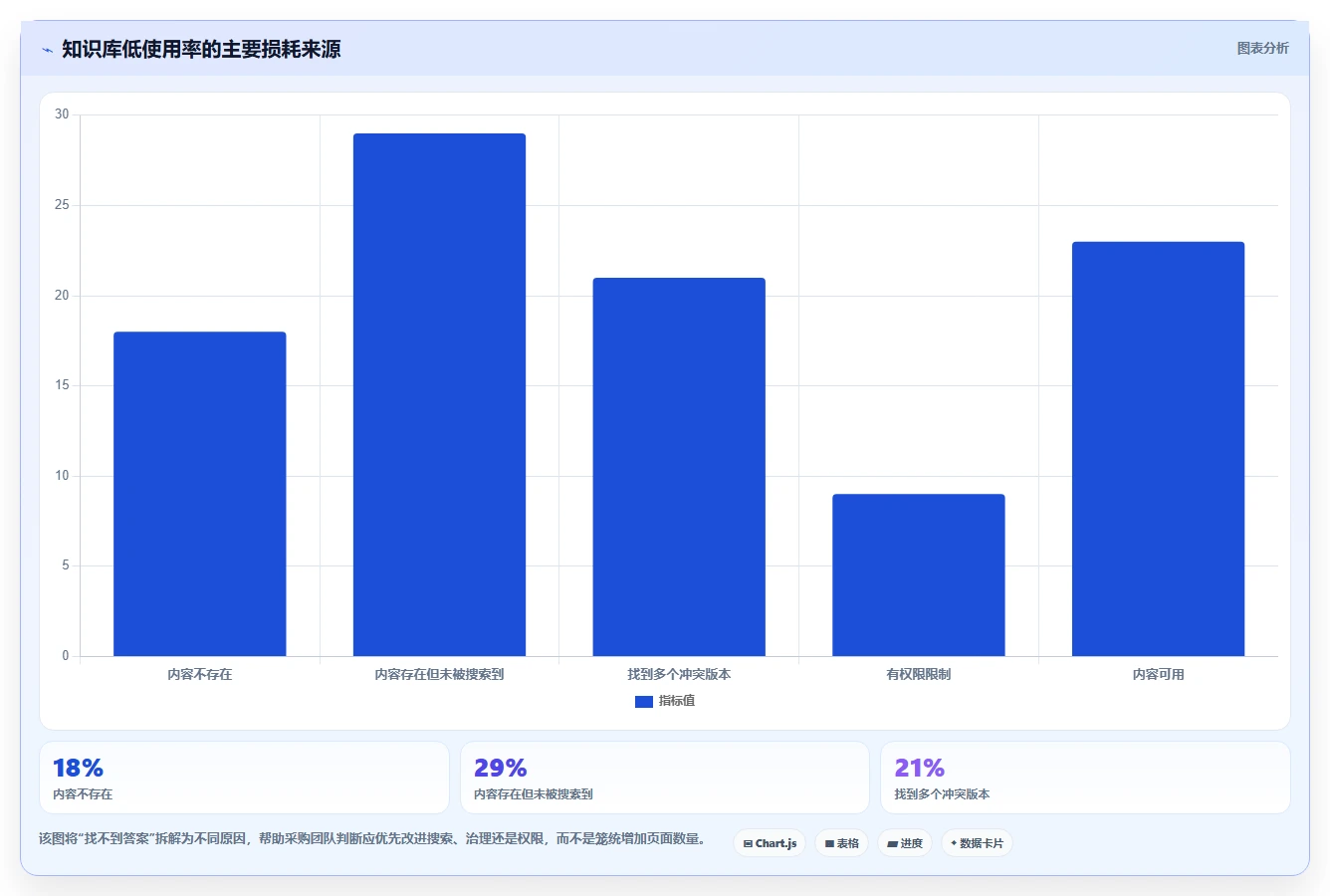The height and width of the screenshot is (896, 1330).
Task: Click the 数据卡片 tag chip
Action: [977, 843]
